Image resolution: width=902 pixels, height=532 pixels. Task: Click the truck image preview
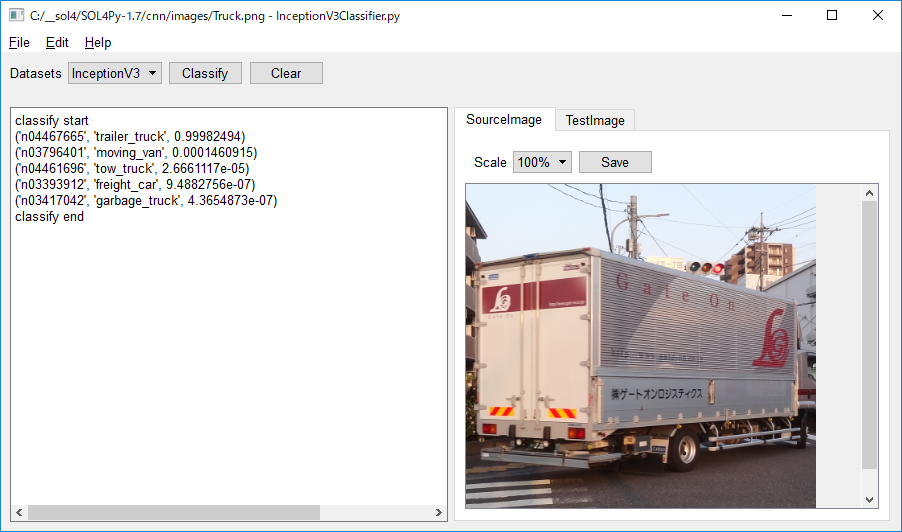point(640,346)
